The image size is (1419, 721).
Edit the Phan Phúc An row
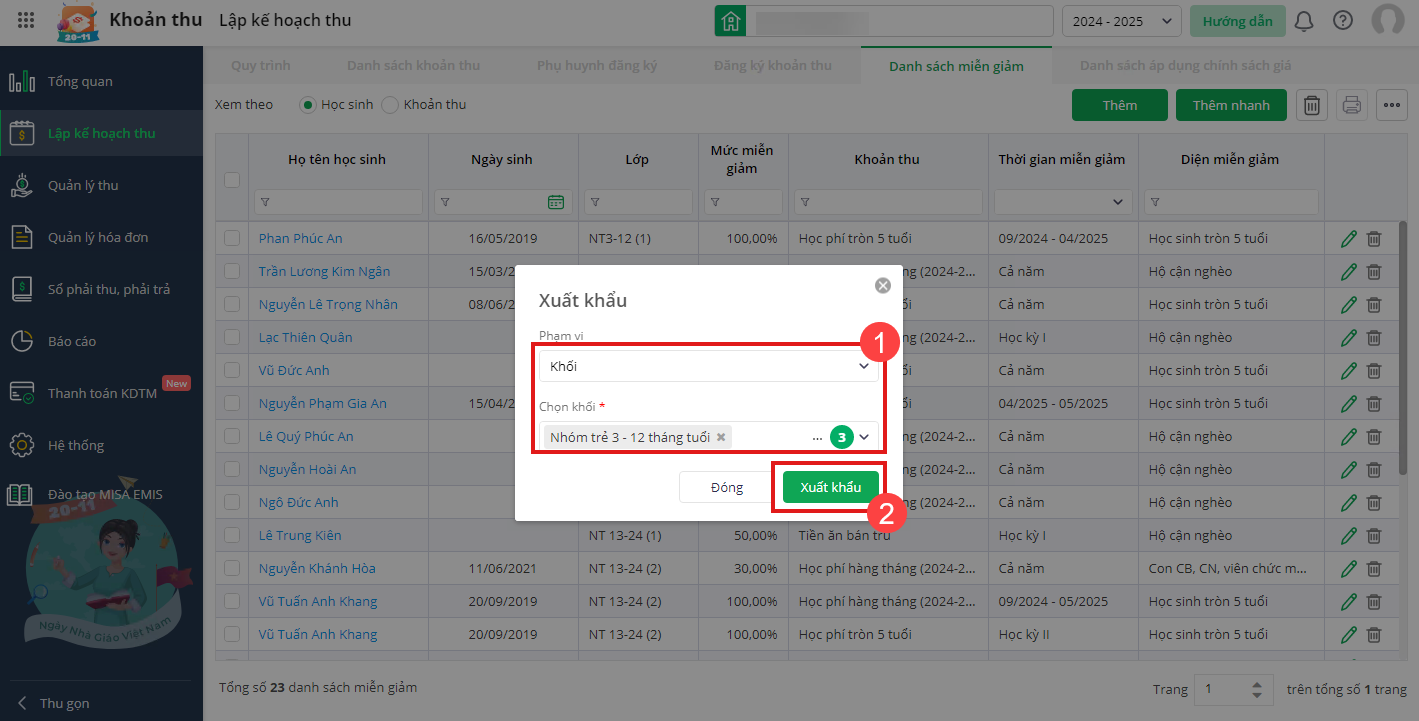tap(1349, 239)
